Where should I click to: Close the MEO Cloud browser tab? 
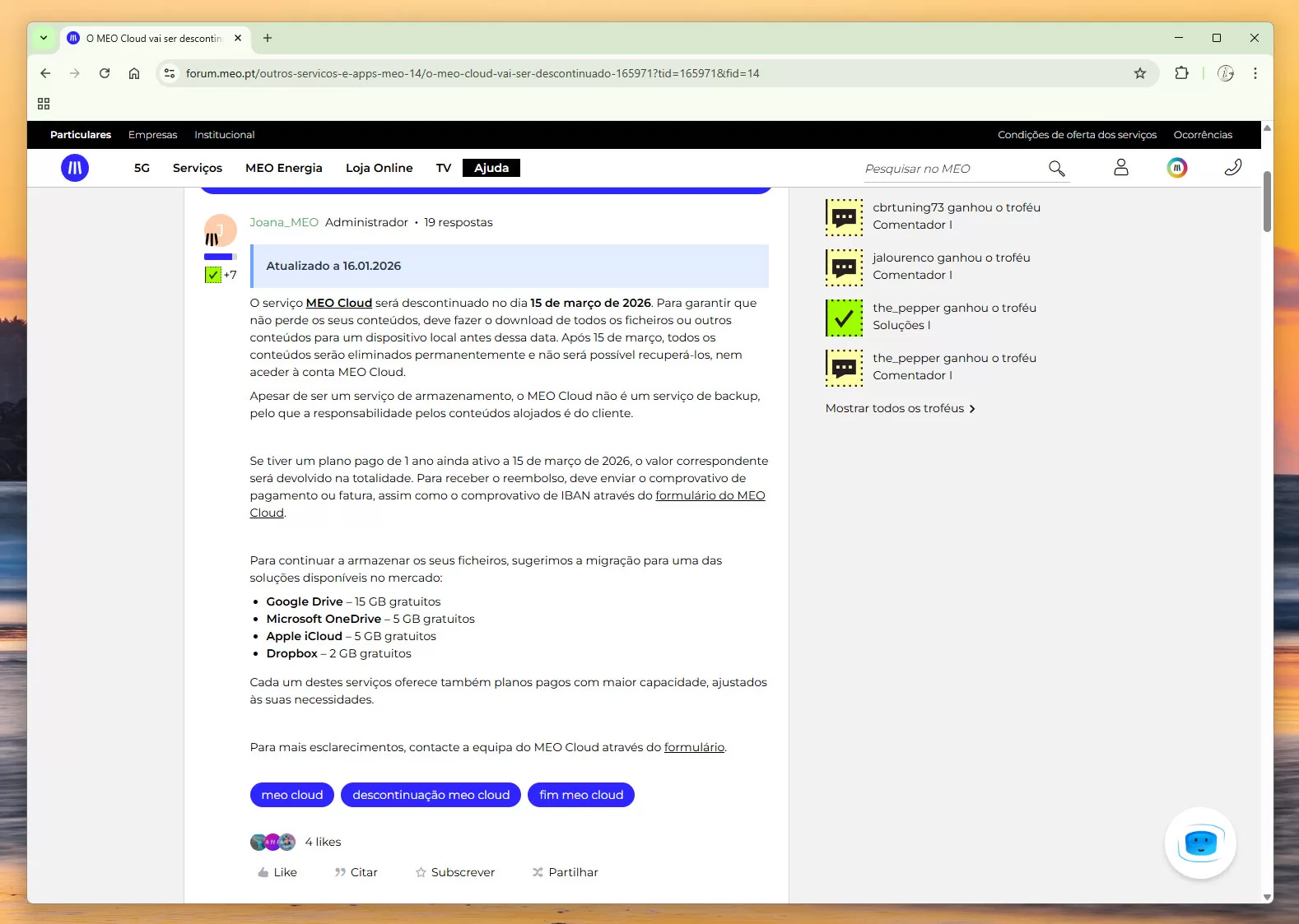(x=238, y=38)
